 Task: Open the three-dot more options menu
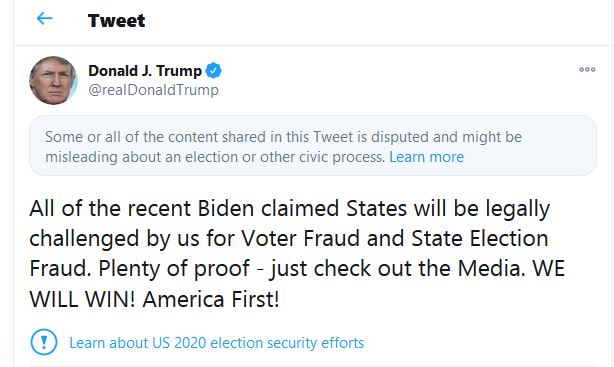pos(587,70)
